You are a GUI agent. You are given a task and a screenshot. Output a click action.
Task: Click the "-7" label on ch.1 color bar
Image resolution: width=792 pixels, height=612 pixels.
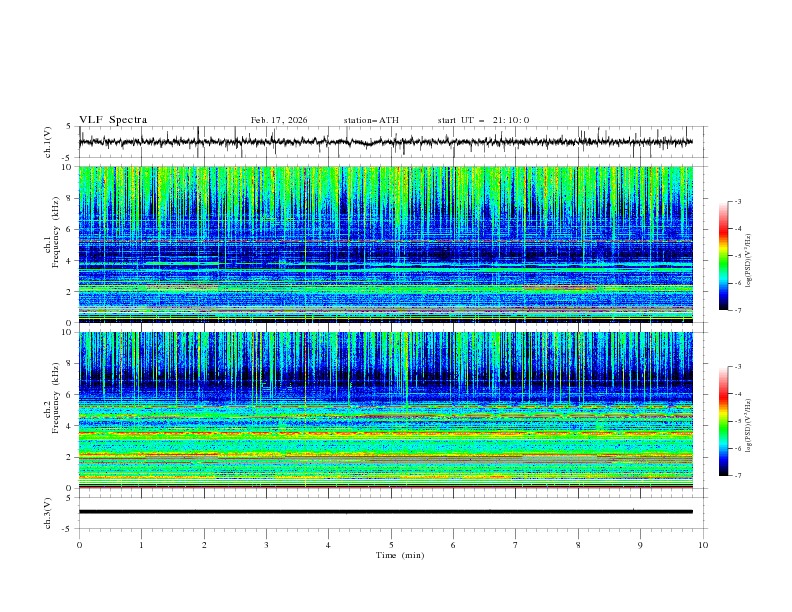tap(737, 310)
